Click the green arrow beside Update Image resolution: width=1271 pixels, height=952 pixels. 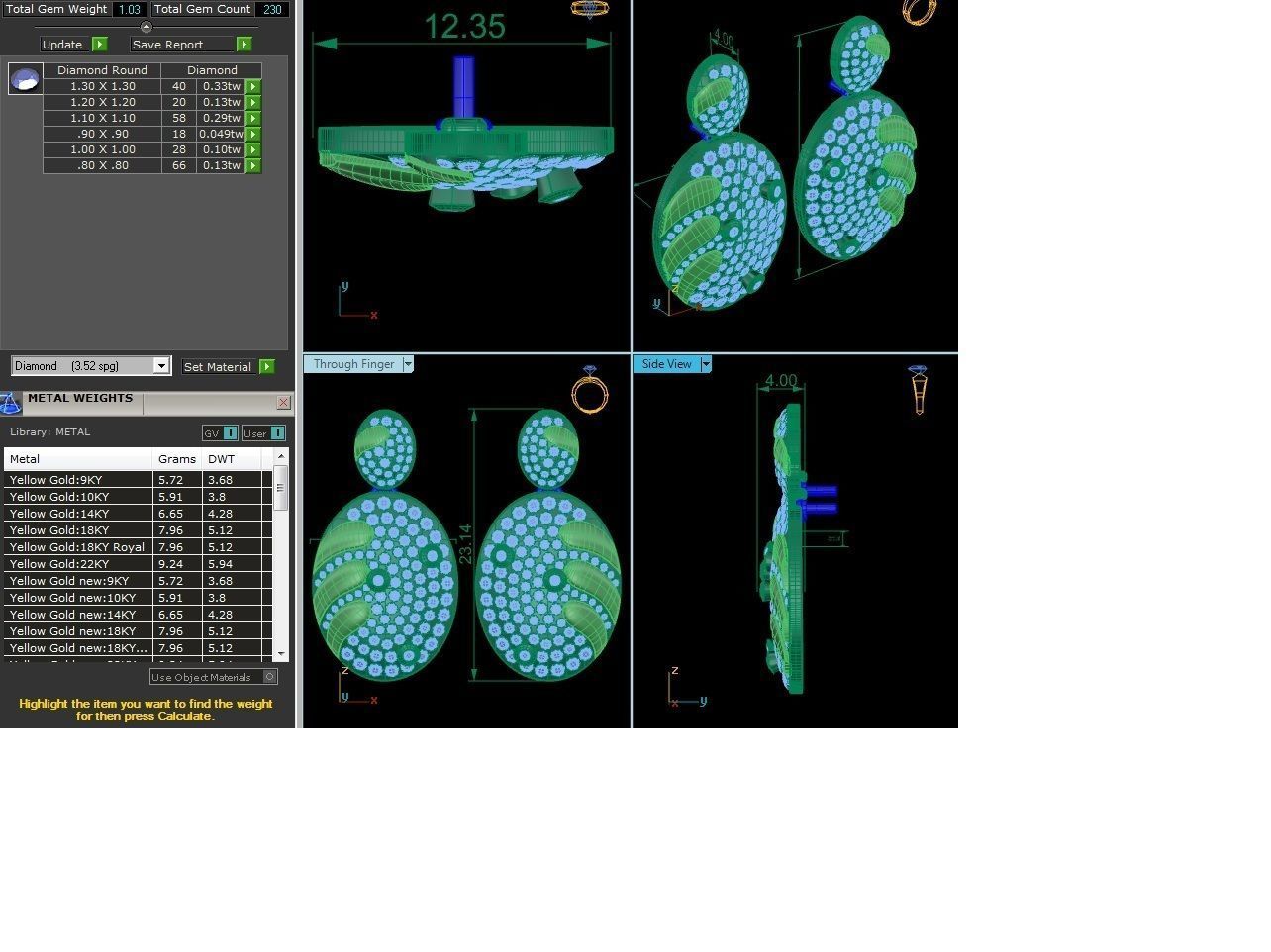pyautogui.click(x=100, y=45)
